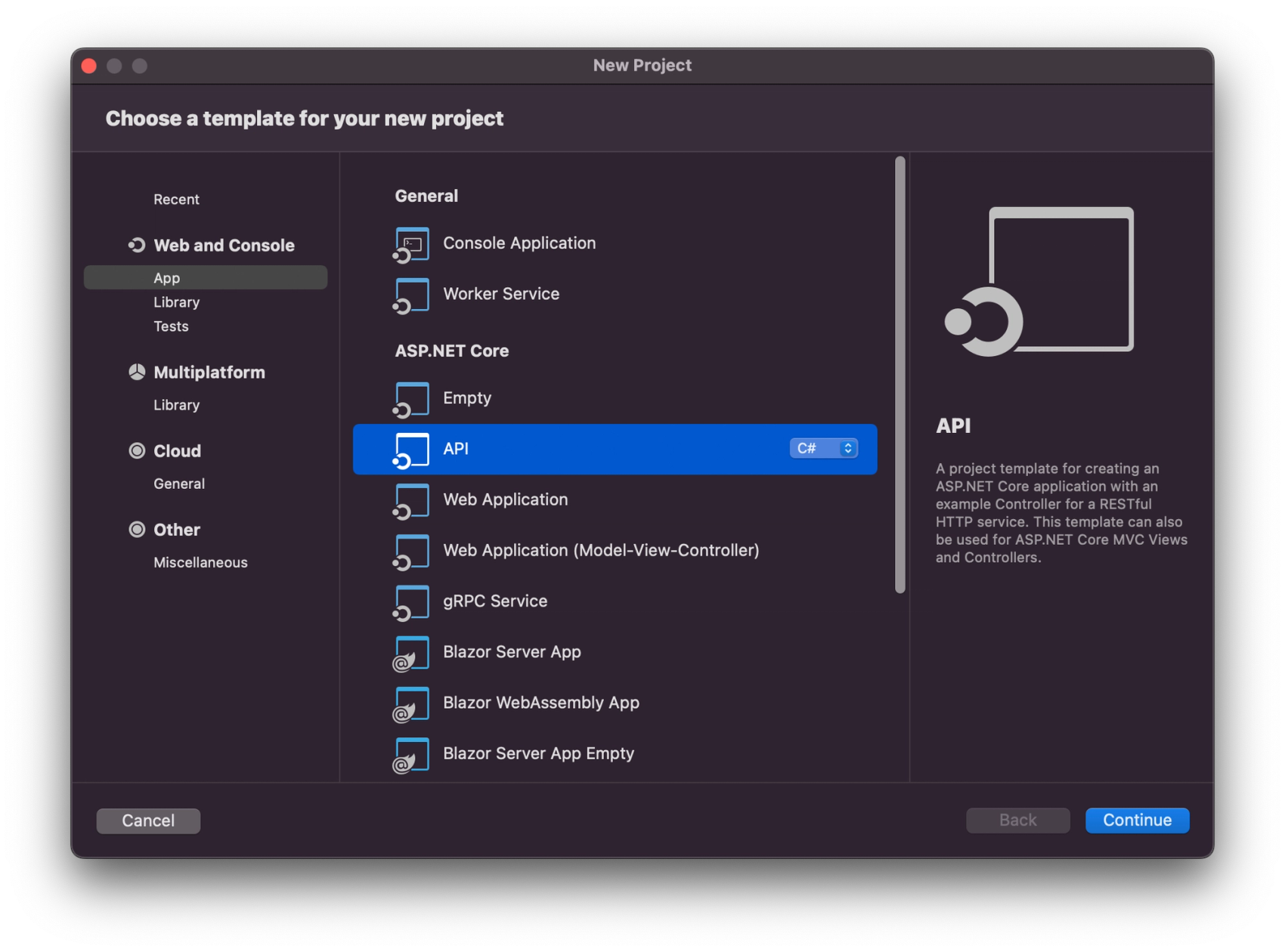Click the API template icon
Screen dimensions: 1285x952
(x=411, y=450)
